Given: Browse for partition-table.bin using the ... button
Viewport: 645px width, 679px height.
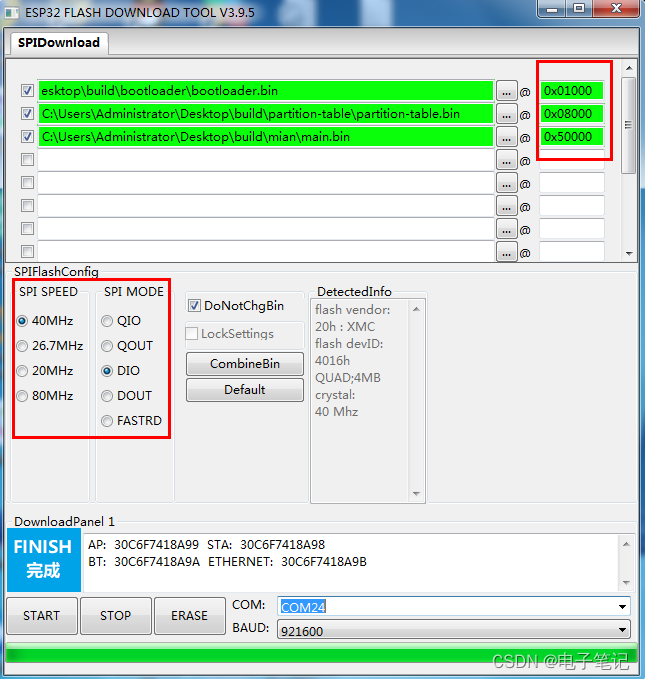Looking at the screenshot, I should 506,114.
